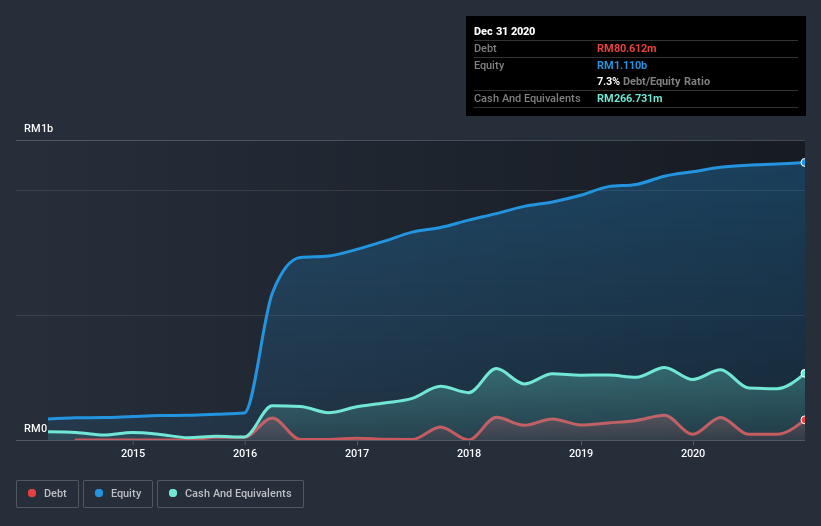Click the 2017 x-axis label
The height and width of the screenshot is (526, 821).
click(357, 453)
